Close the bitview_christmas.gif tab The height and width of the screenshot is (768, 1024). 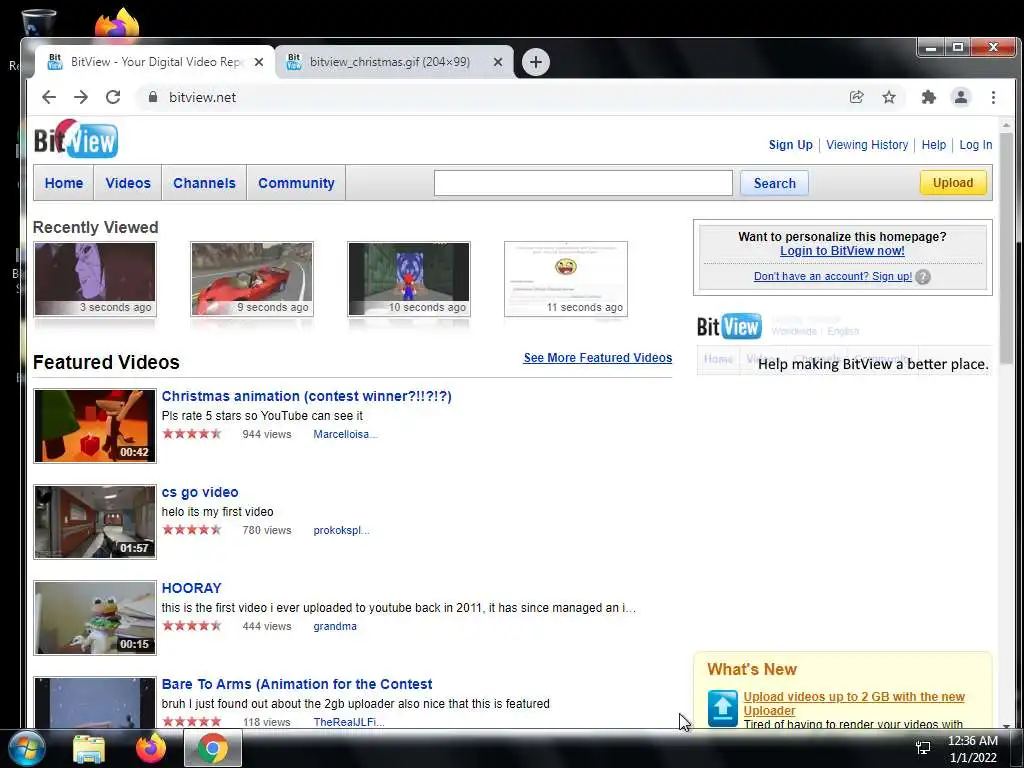tap(498, 62)
